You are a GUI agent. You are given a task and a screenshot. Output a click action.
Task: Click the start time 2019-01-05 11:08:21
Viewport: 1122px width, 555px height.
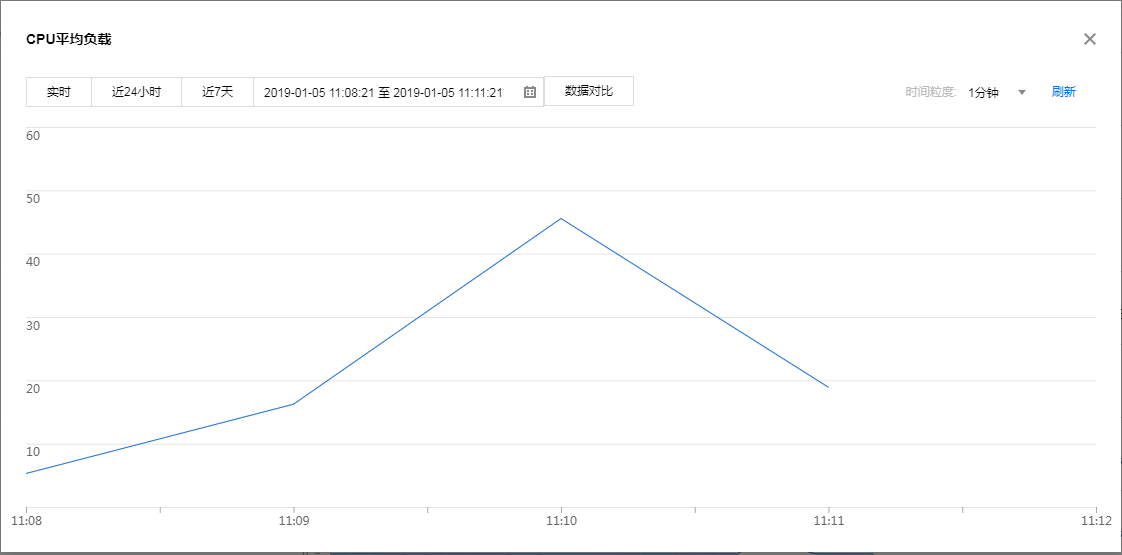[318, 92]
